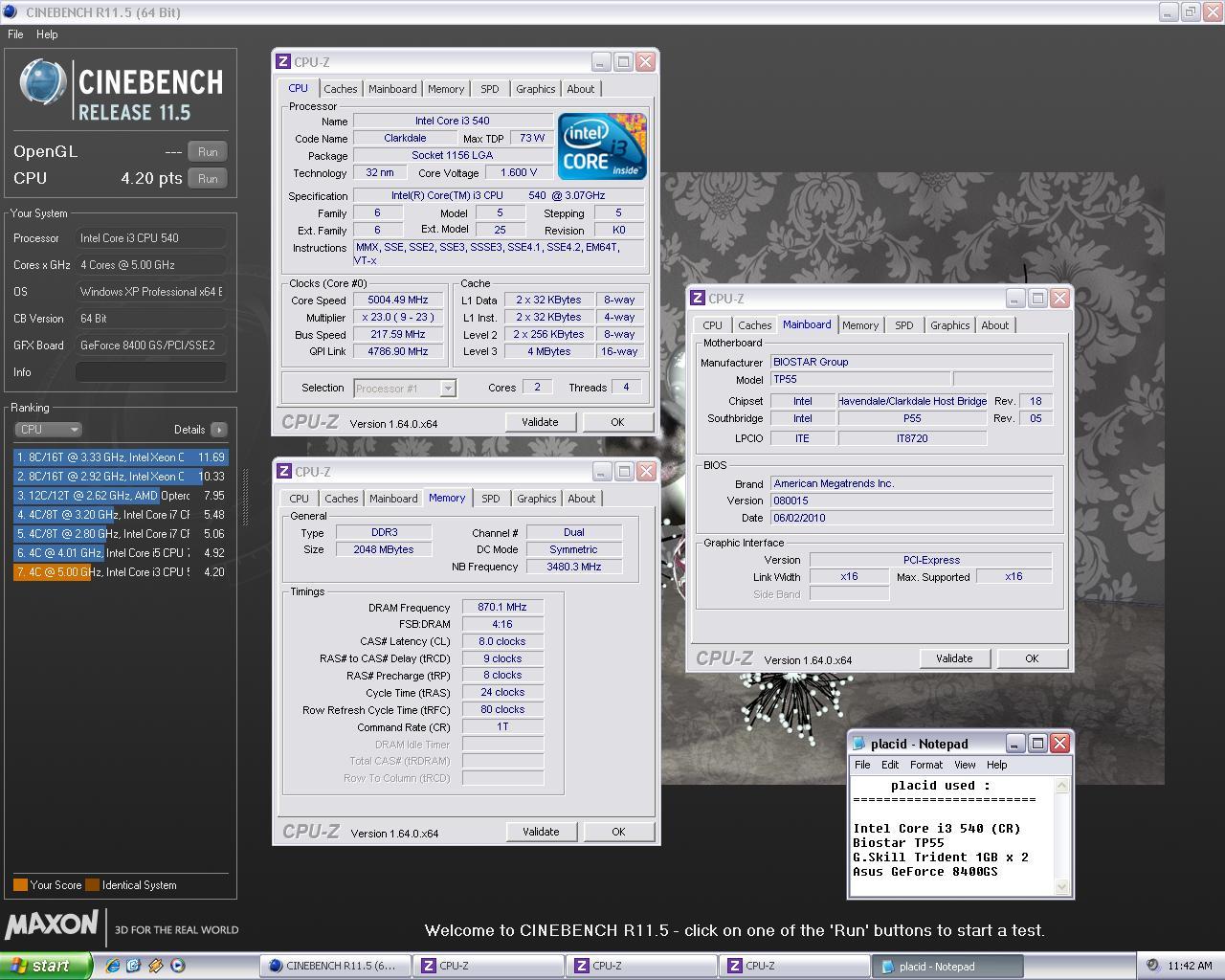Click the clock showing 11:42 AM
The height and width of the screenshot is (980, 1225).
coord(1191,966)
